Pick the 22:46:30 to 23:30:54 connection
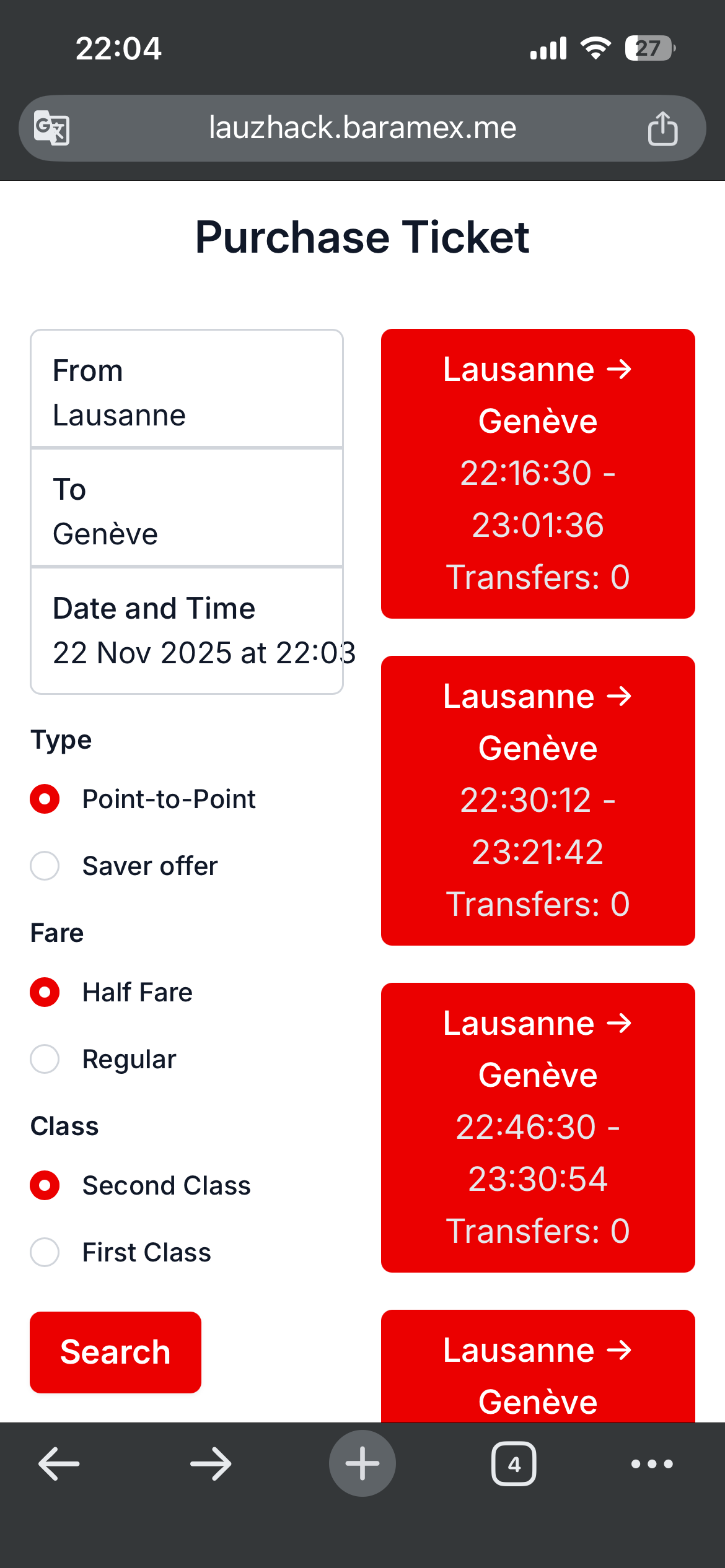Screen dimensions: 725x1568 click(538, 1128)
